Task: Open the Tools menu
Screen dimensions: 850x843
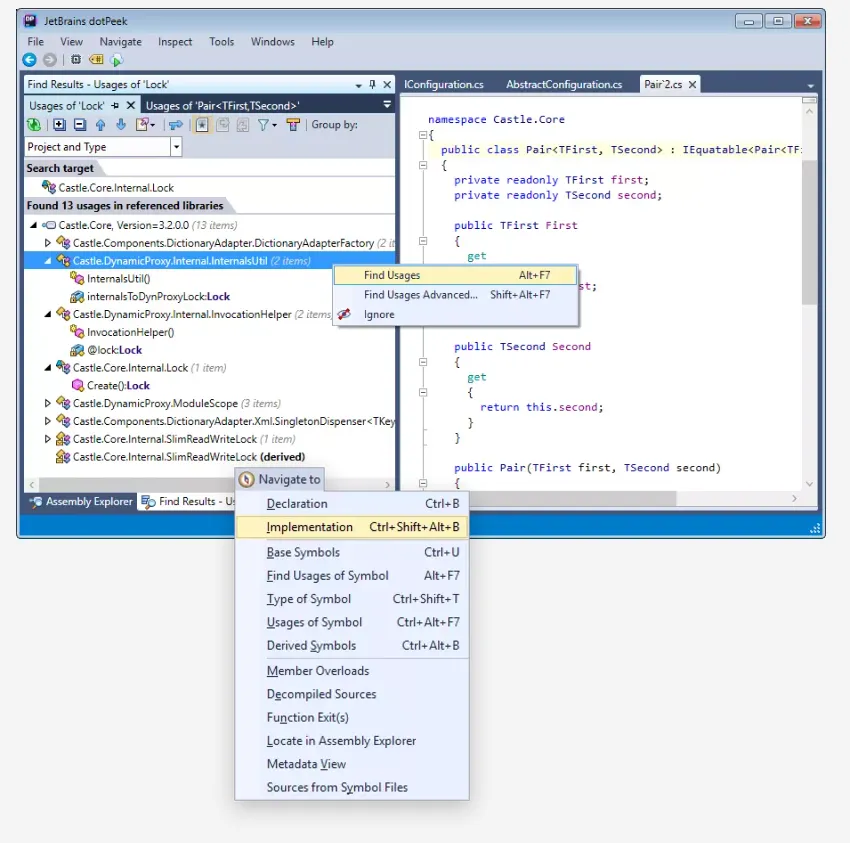Action: click(222, 42)
